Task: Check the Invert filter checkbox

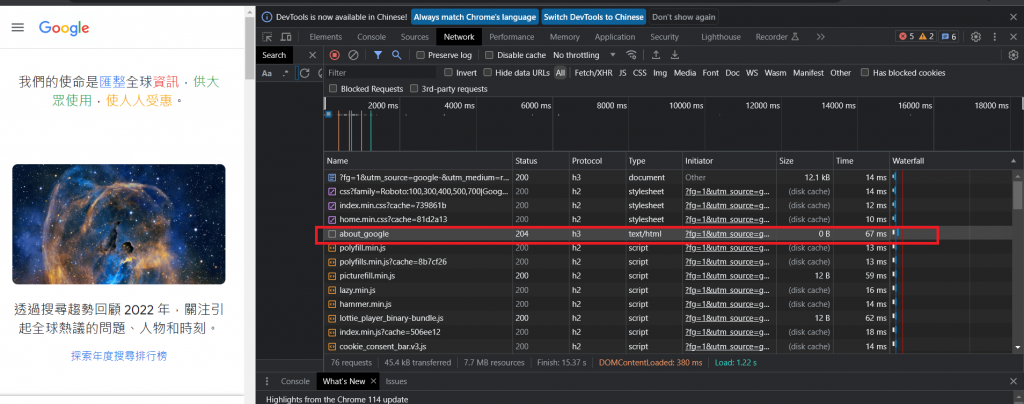Action: (449, 73)
